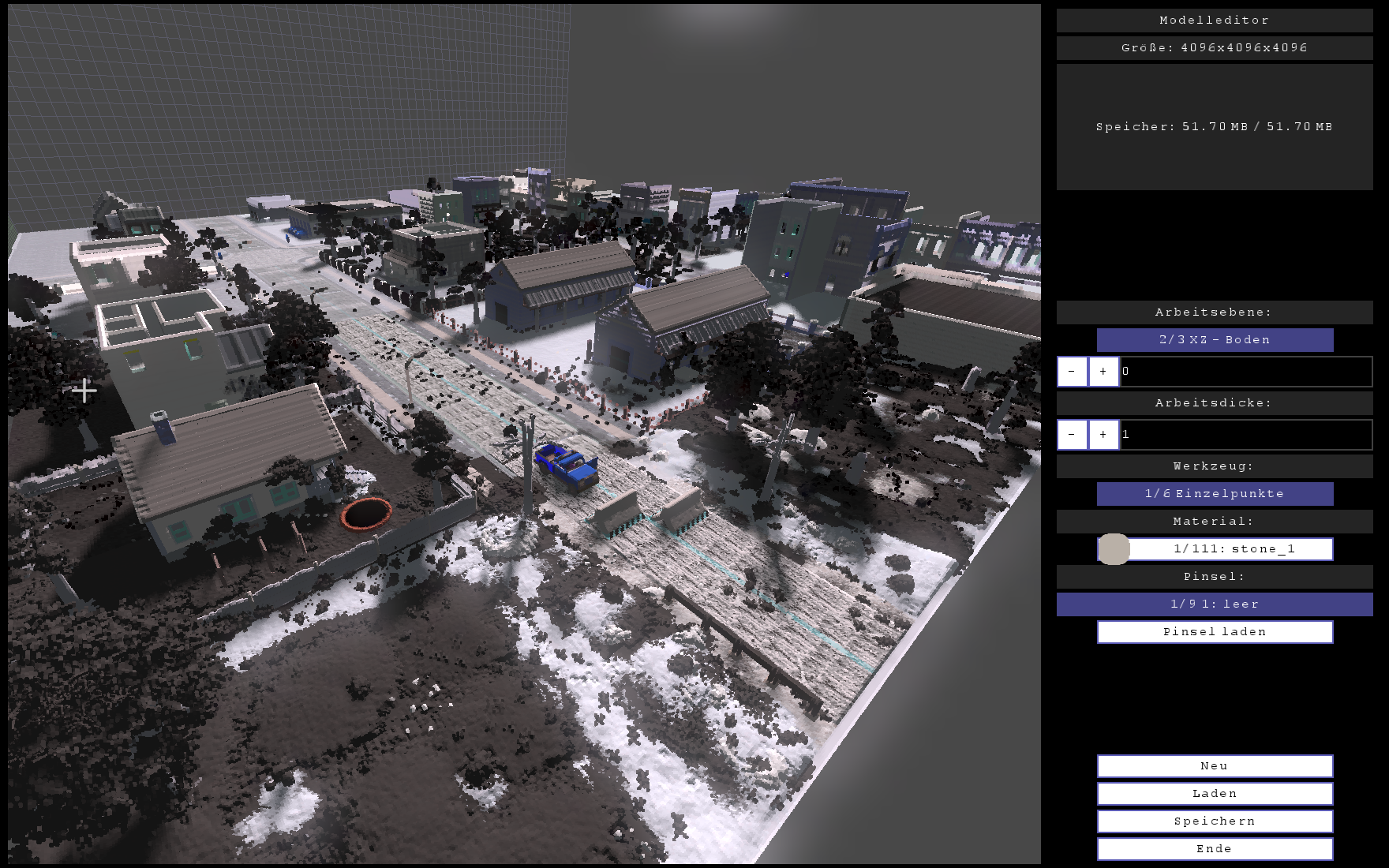
Task: Click the material name '1/111: stone_1'
Action: coord(1234,549)
